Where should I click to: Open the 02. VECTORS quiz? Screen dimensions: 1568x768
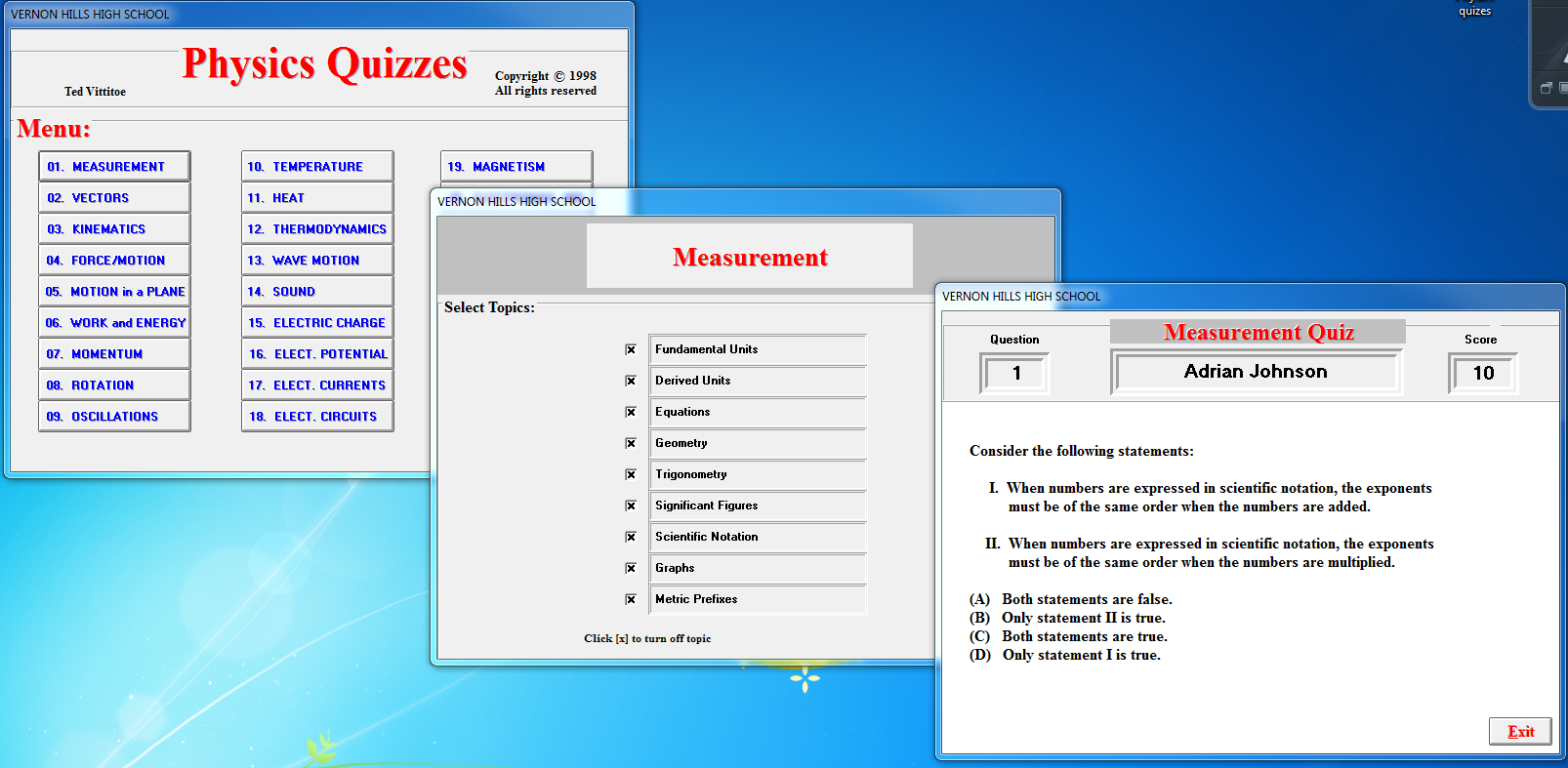[114, 198]
